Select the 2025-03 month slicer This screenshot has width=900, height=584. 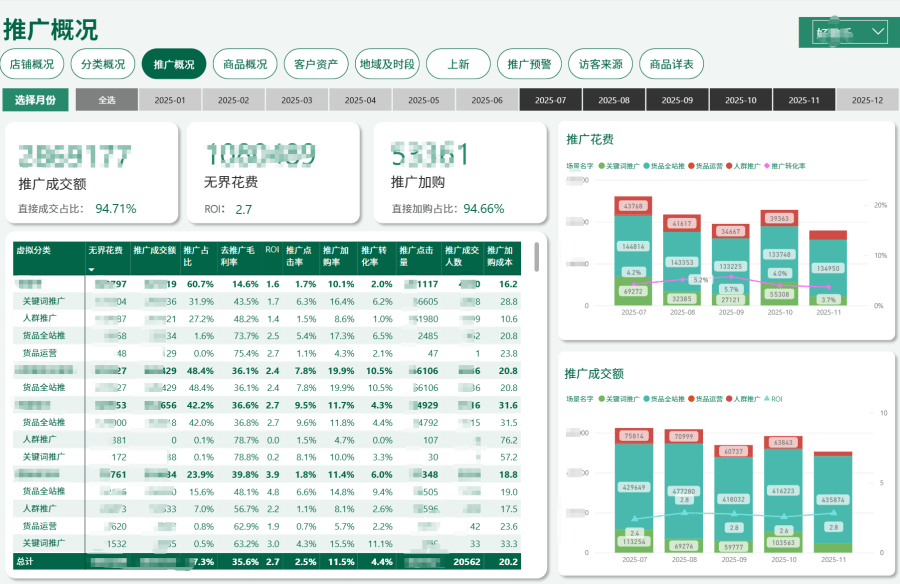(x=297, y=100)
